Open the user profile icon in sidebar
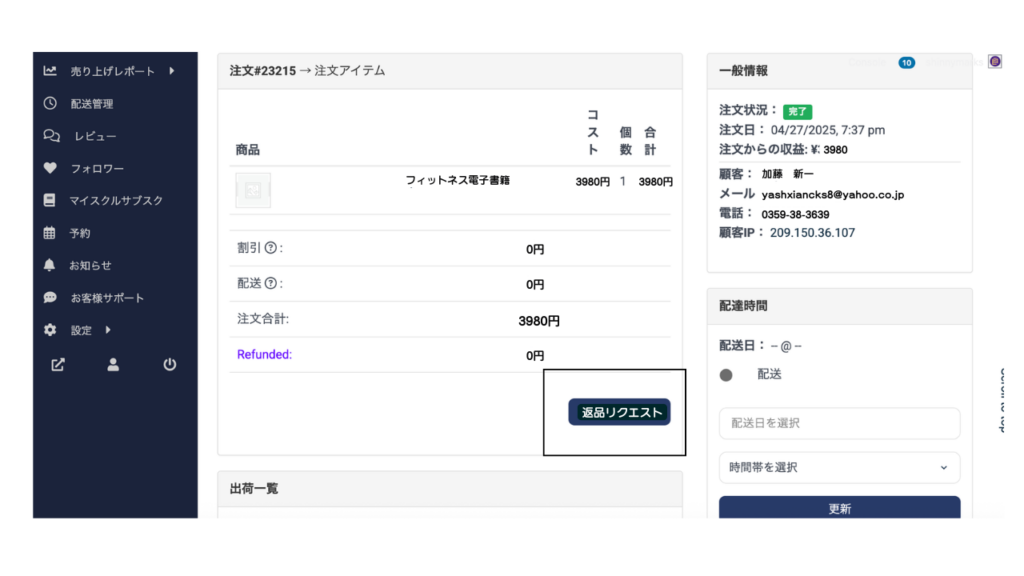 [113, 364]
